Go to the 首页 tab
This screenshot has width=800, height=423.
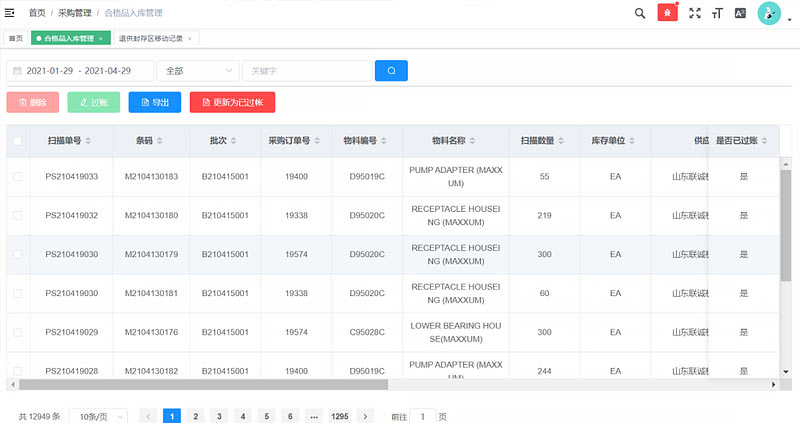click(x=16, y=38)
